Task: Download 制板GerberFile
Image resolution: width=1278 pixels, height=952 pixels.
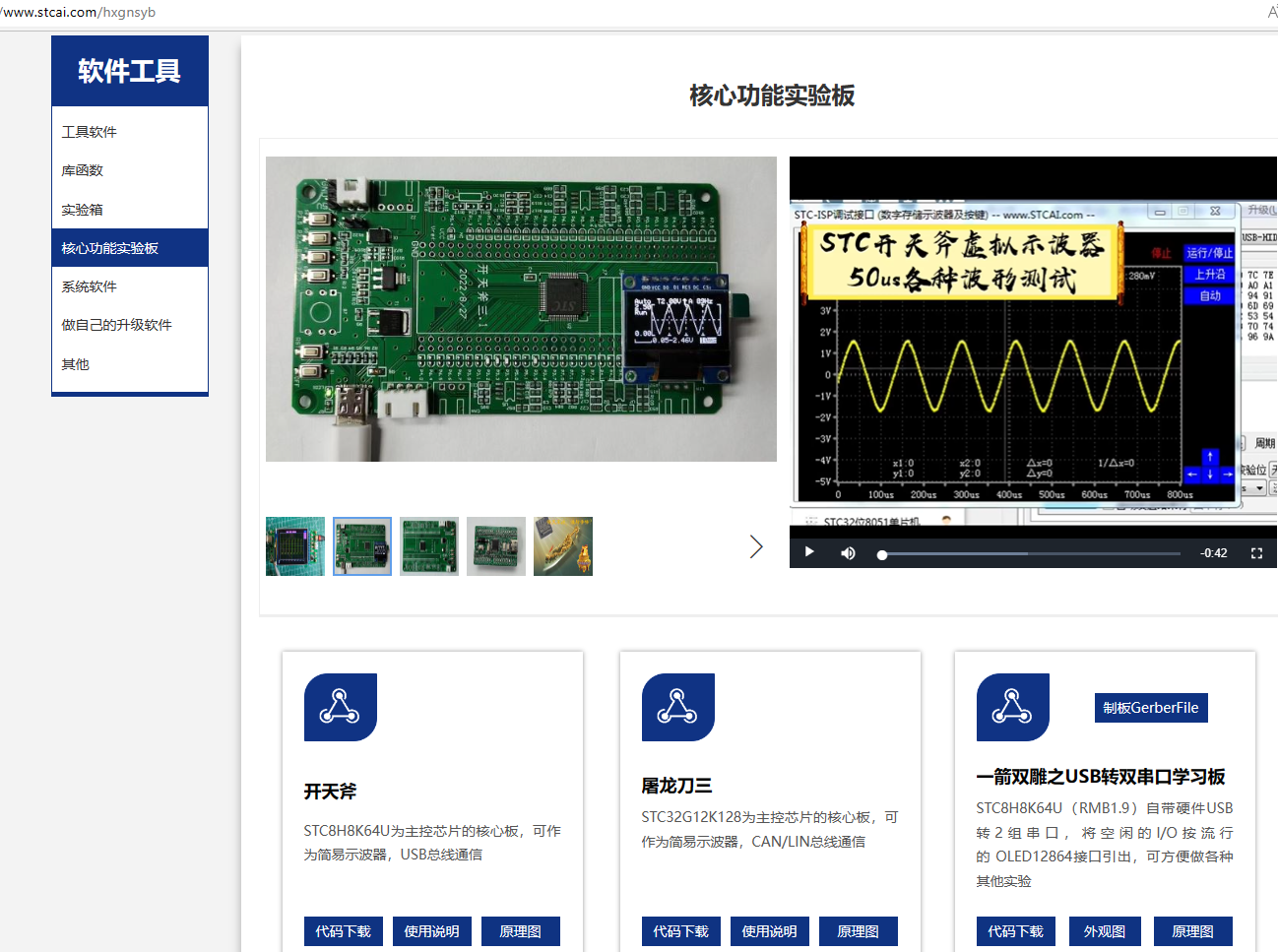Action: tap(1151, 708)
